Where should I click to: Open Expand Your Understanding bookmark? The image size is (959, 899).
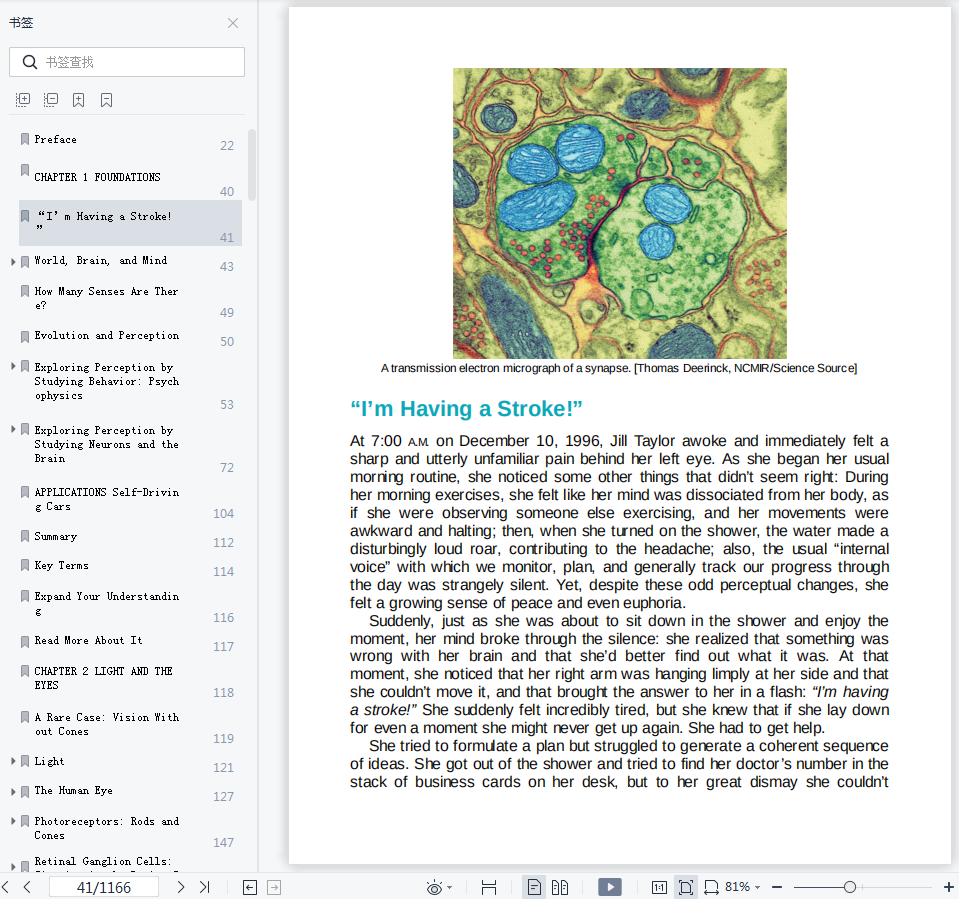pyautogui.click(x=106, y=603)
